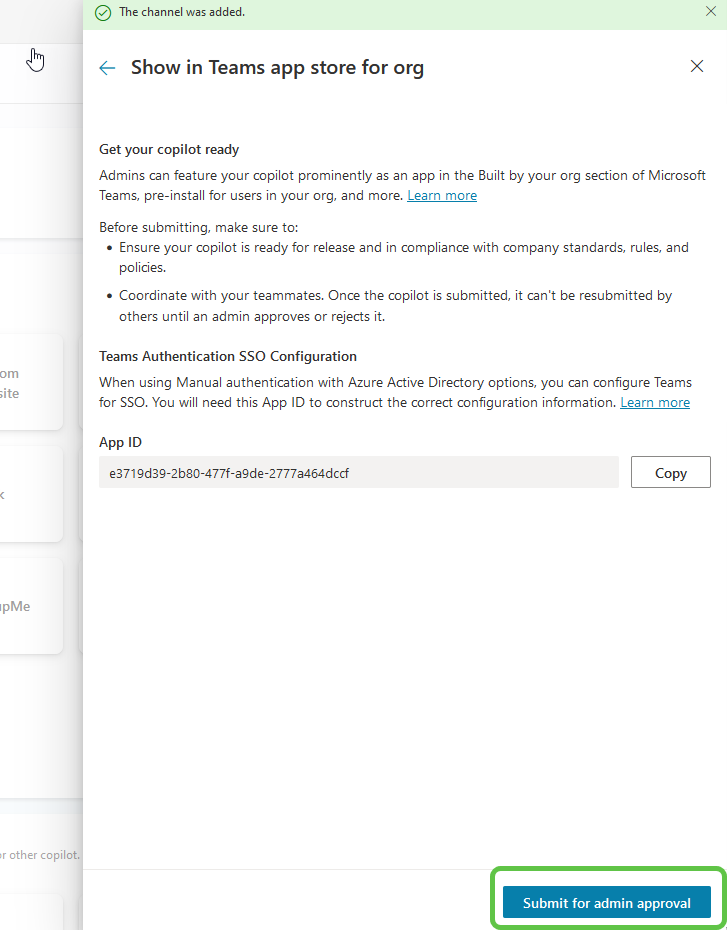
Task: Submit for admin approval
Action: 606,902
